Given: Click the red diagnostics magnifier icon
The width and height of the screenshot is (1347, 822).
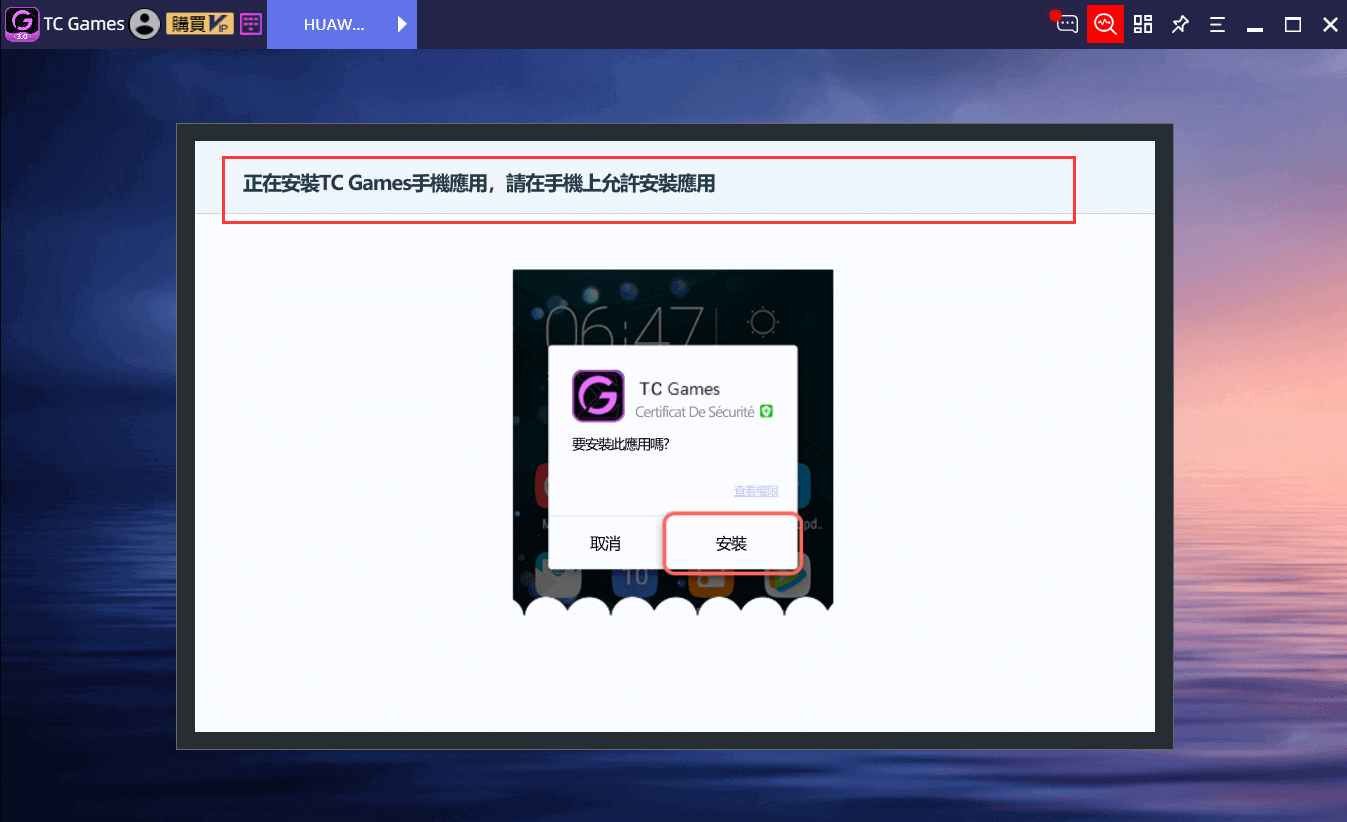Looking at the screenshot, I should tap(1105, 24).
